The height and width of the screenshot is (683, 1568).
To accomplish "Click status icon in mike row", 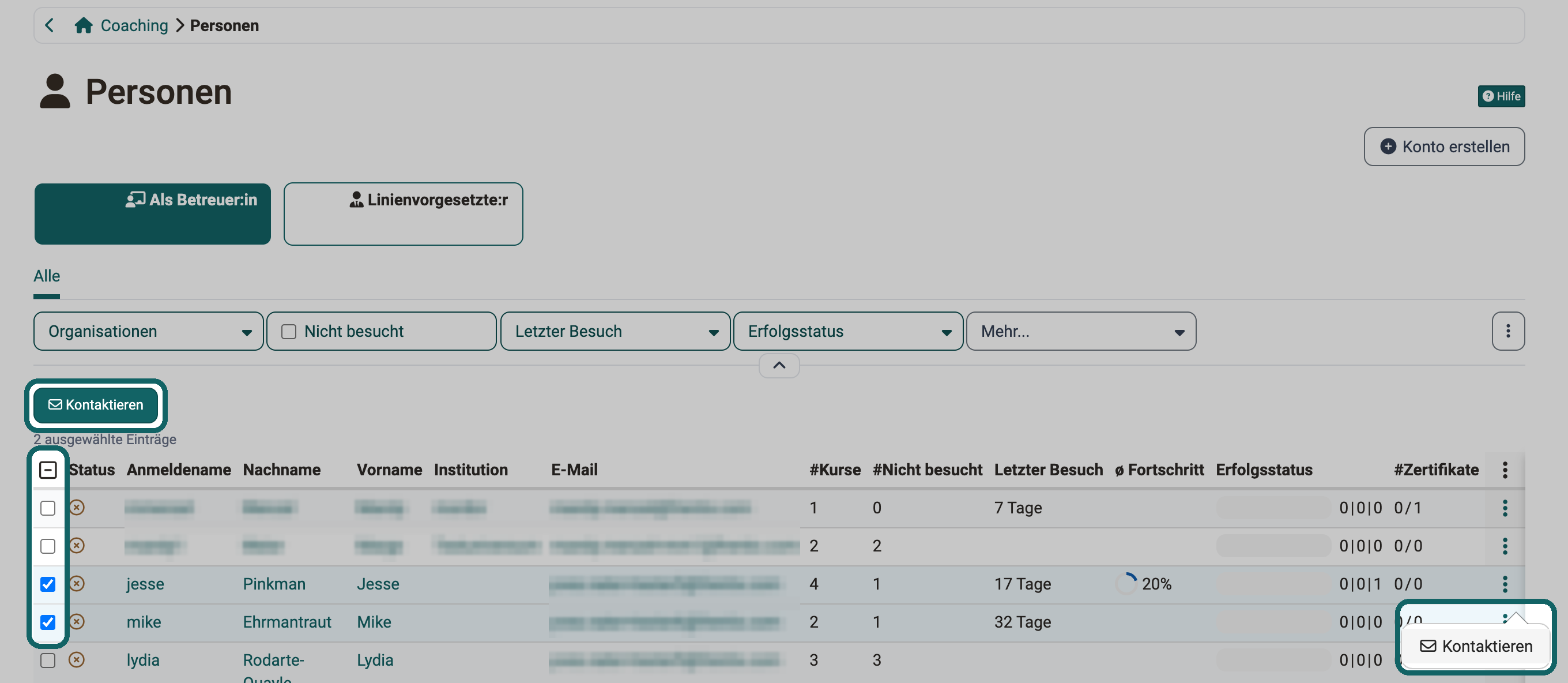I will 77,621.
